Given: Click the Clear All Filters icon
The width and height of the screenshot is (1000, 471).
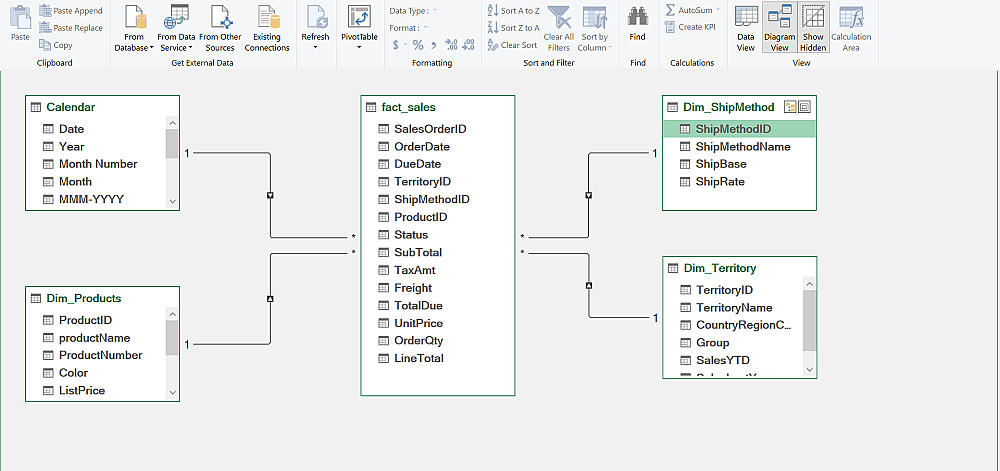Looking at the screenshot, I should pos(558,28).
